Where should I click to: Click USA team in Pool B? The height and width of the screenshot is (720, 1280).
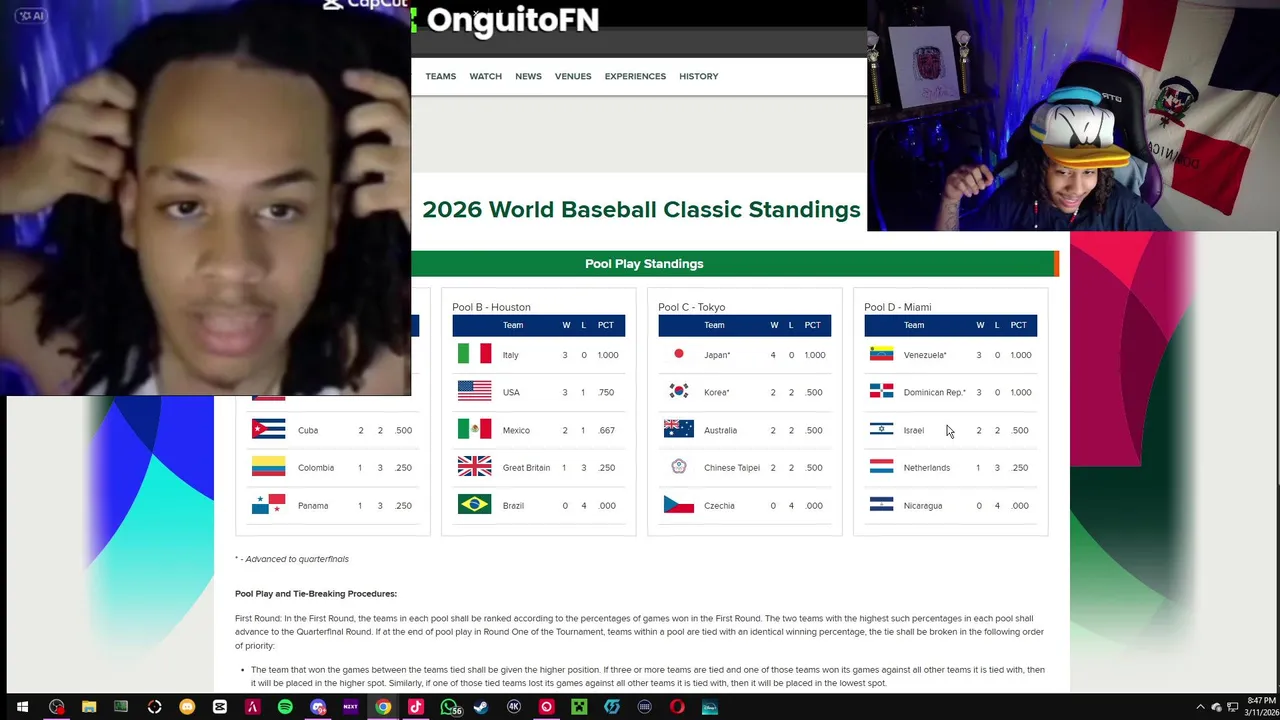(x=511, y=392)
